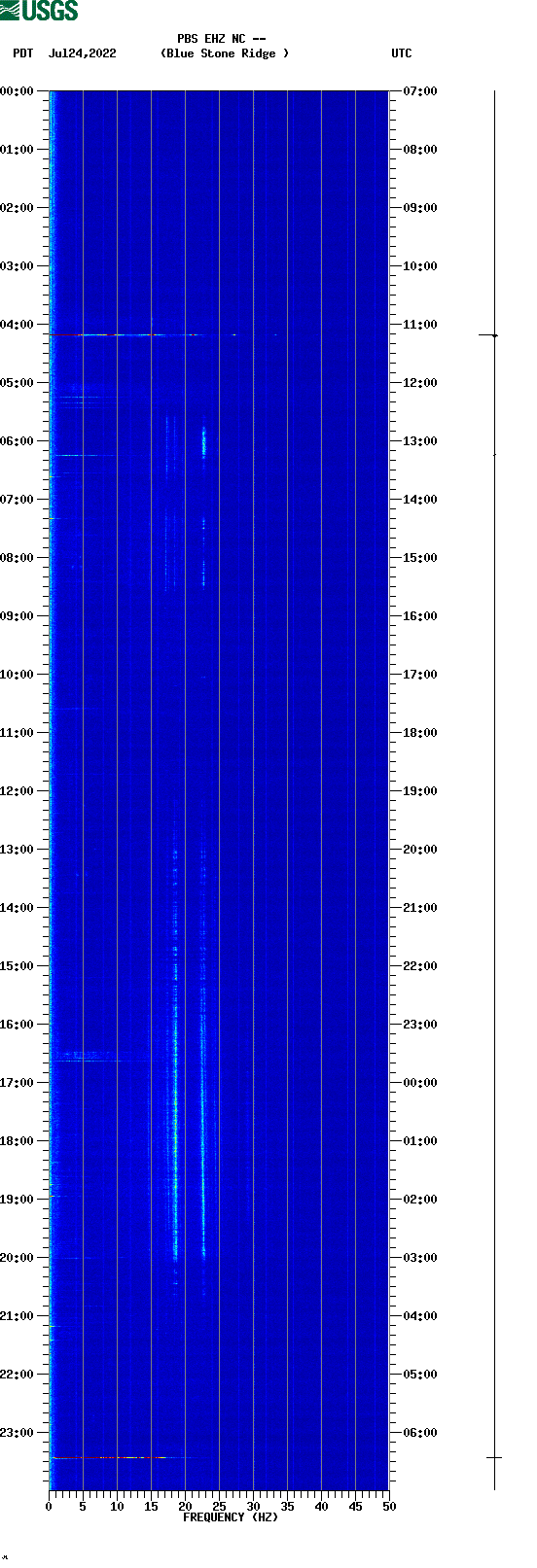This screenshot has width=537, height=1568.
Task: Click the '0' frequency axis tick label
Action: point(49,1507)
